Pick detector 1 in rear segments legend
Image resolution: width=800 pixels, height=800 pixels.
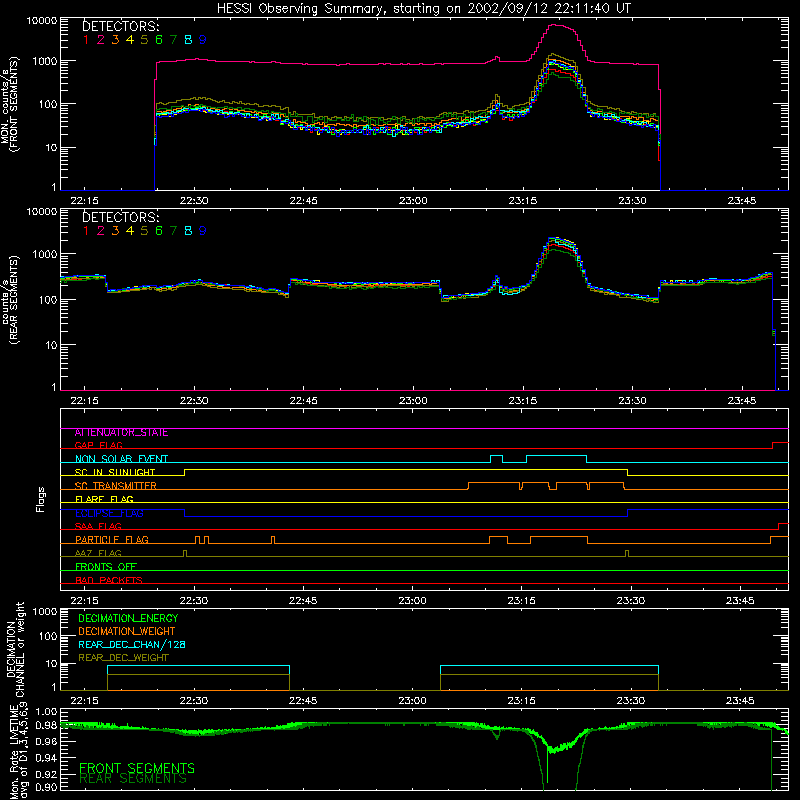click(86, 231)
